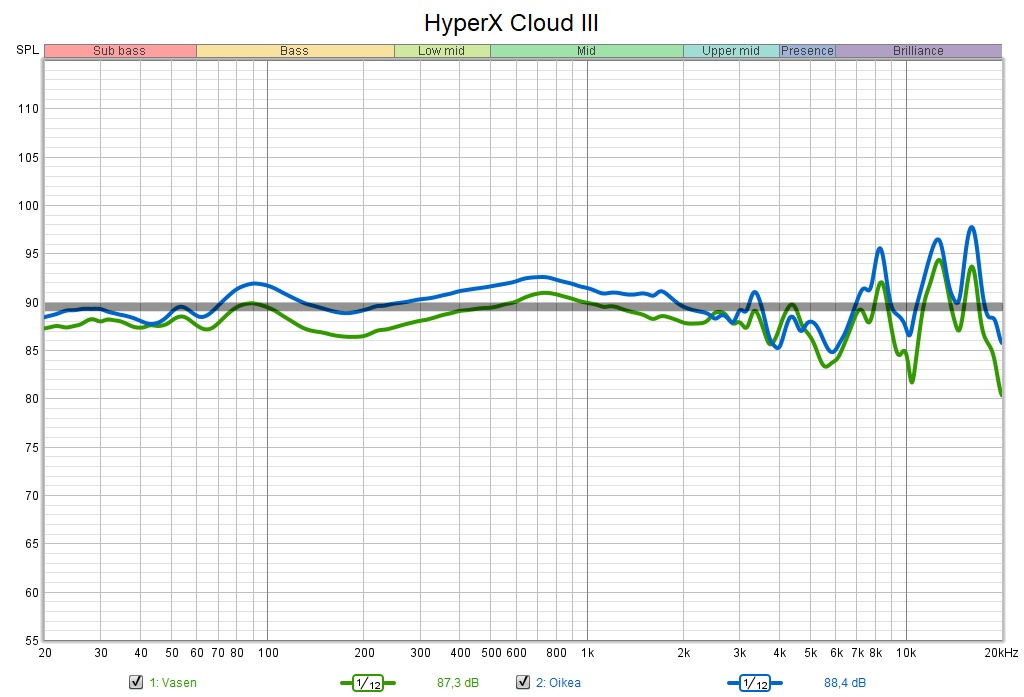This screenshot has width=1024, height=697.
Task: Click the 75 value on SPL axis
Action: pos(32,447)
